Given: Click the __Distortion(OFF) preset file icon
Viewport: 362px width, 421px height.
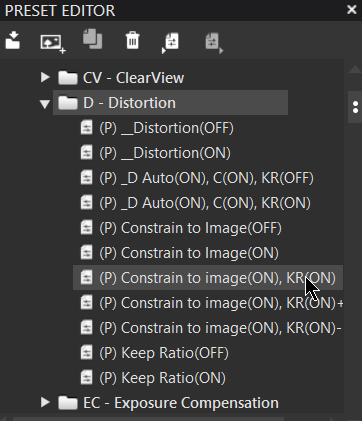Looking at the screenshot, I should click(87, 128).
